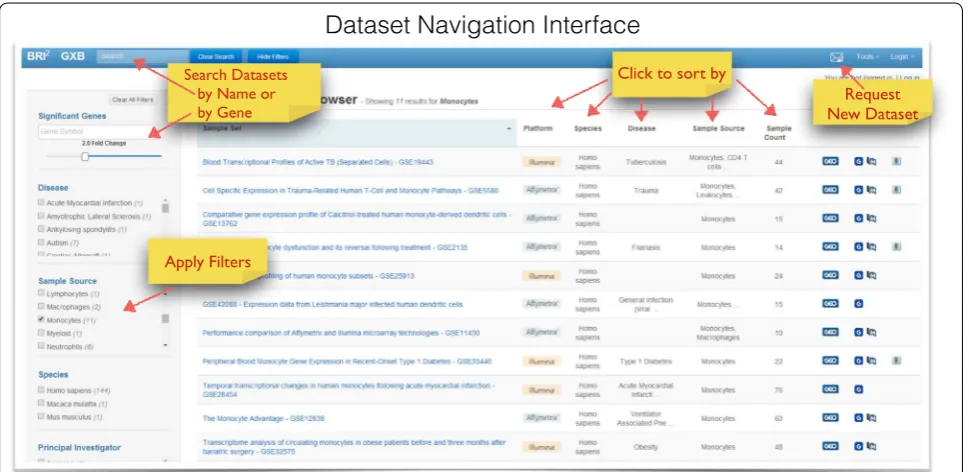This screenshot has width=969, height=472.
Task: Open Blood Transcriptional Profiles of Active TB link
Action: 318,162
